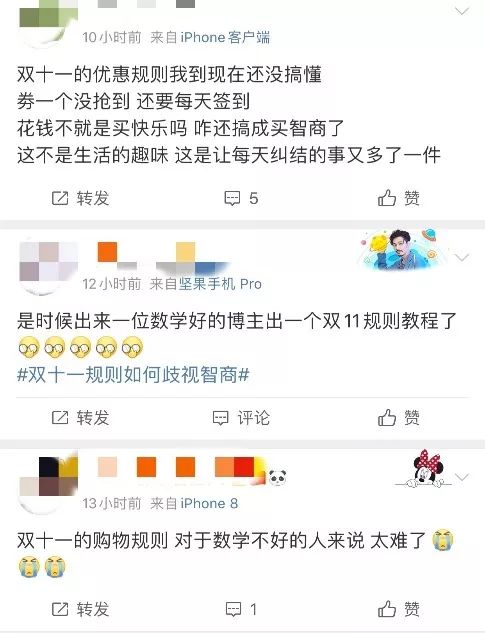Like the first post about 双十一优惠规则
Screen dimensions: 485x633
click(x=399, y=198)
